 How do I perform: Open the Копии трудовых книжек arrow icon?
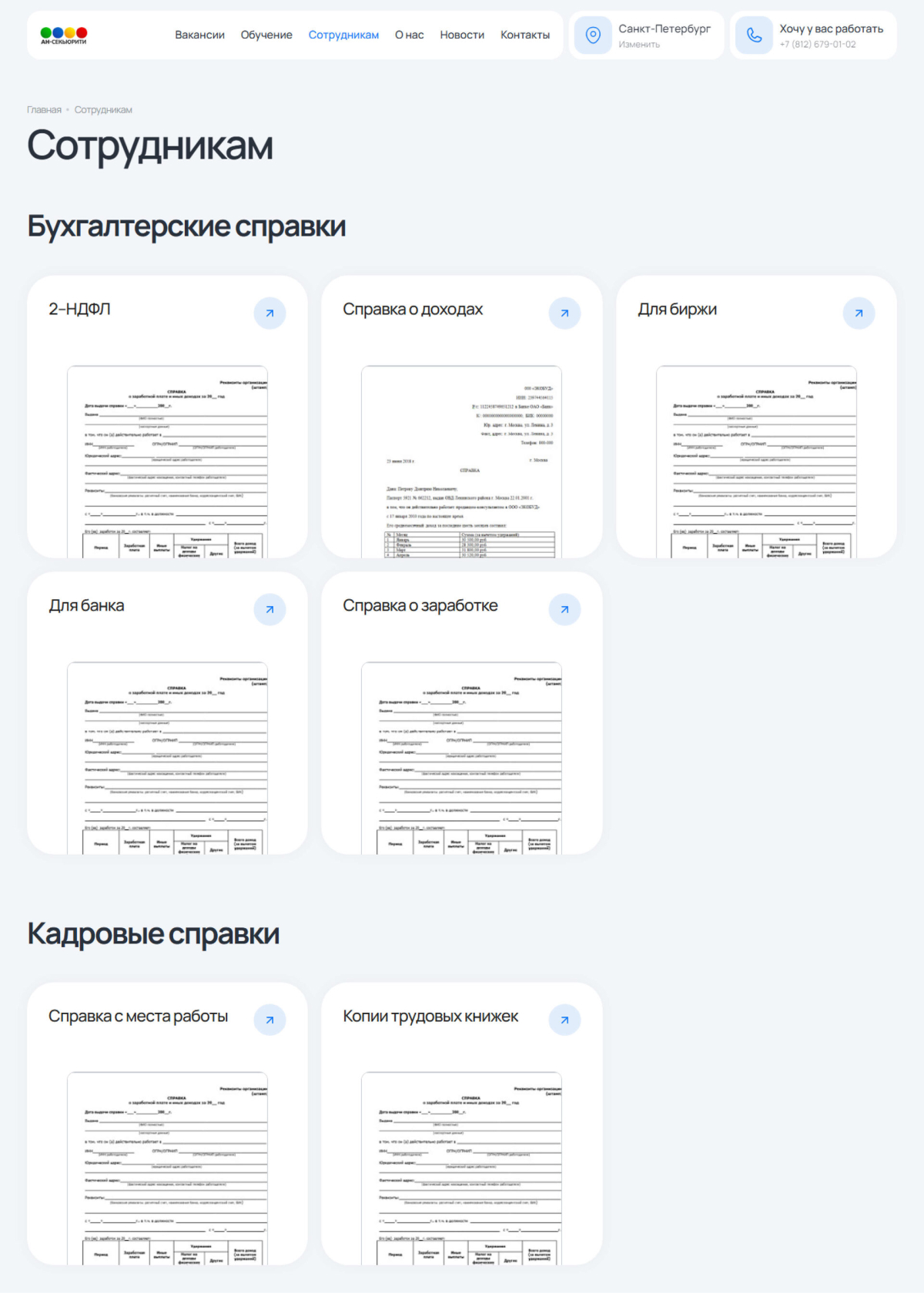(x=564, y=1020)
